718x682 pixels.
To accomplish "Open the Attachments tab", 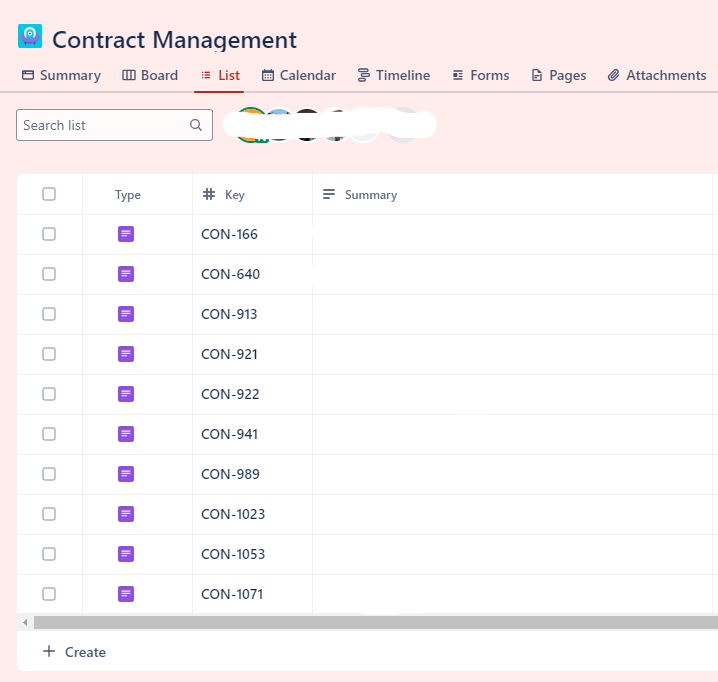I will [x=657, y=75].
